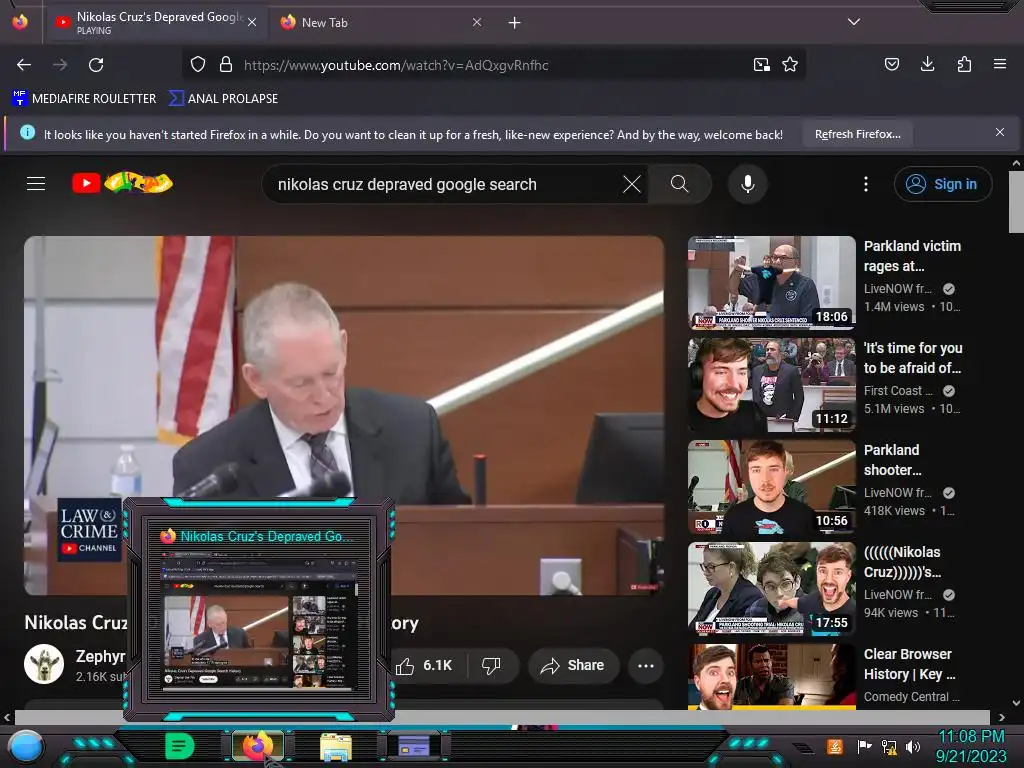Click the vertical page scrollbar thumb

coord(1016,202)
